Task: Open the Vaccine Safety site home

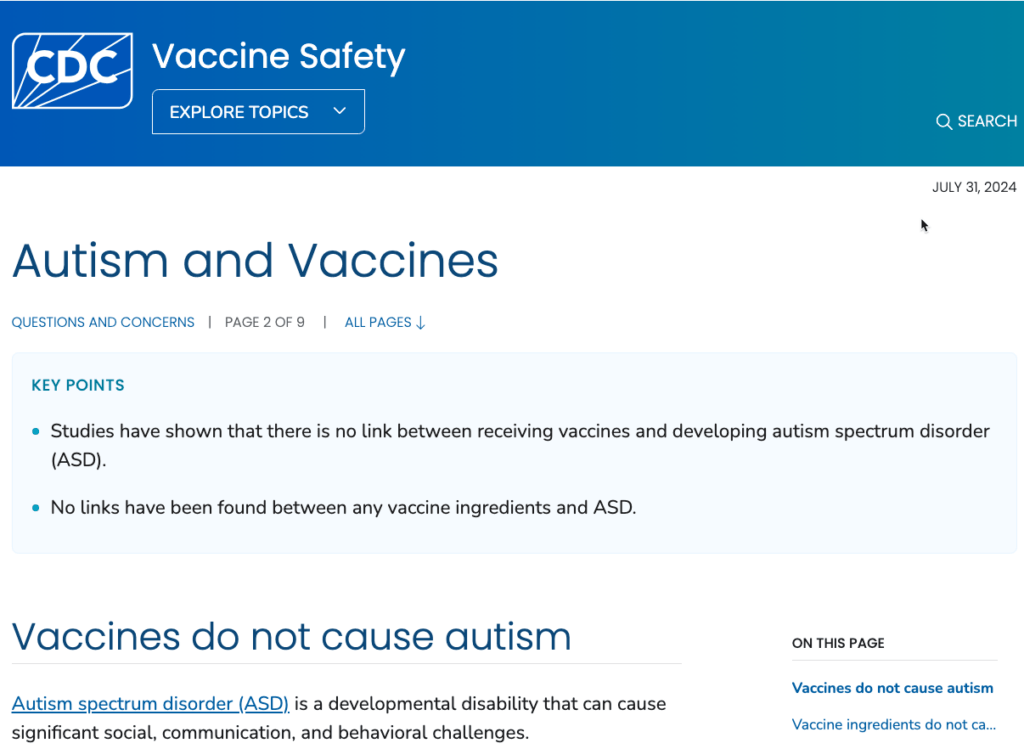Action: tap(278, 57)
